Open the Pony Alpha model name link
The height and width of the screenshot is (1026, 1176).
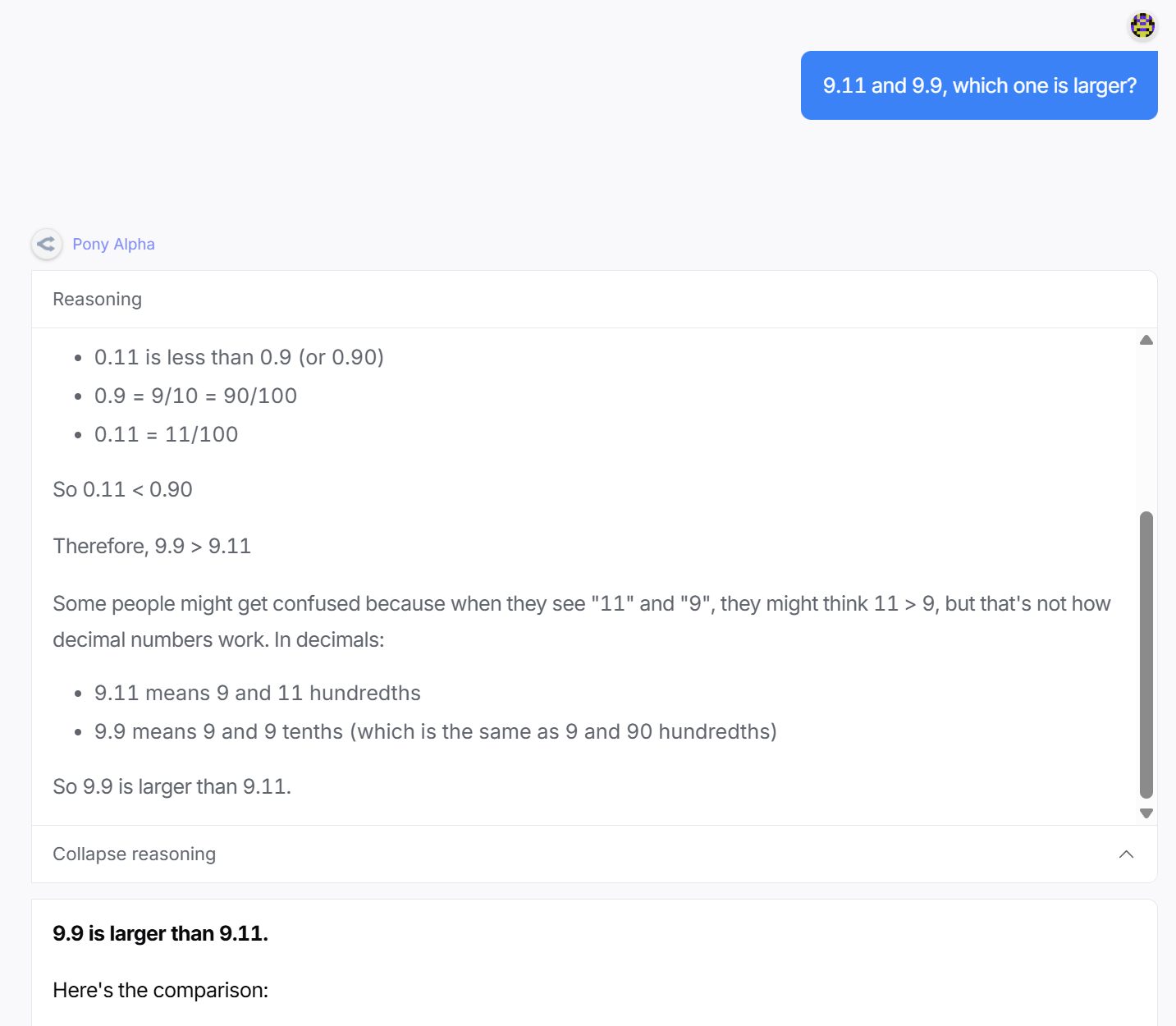point(113,244)
